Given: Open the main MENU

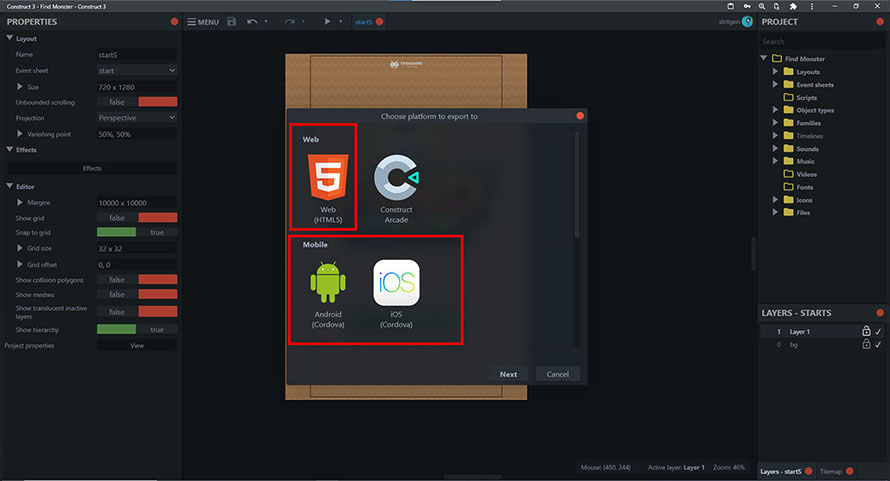Looking at the screenshot, I should (203, 22).
